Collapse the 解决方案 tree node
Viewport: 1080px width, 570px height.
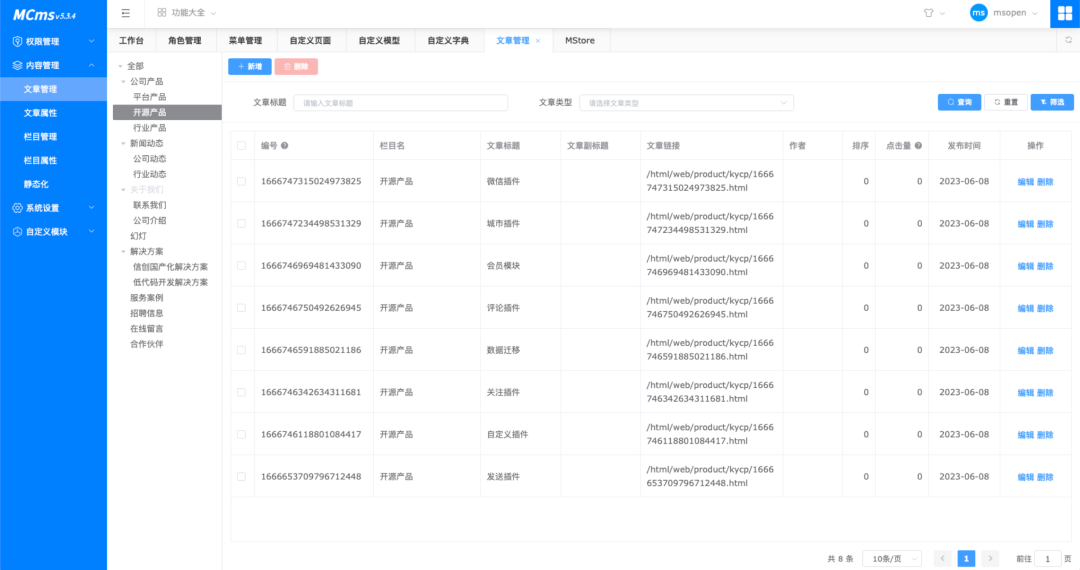[x=124, y=252]
